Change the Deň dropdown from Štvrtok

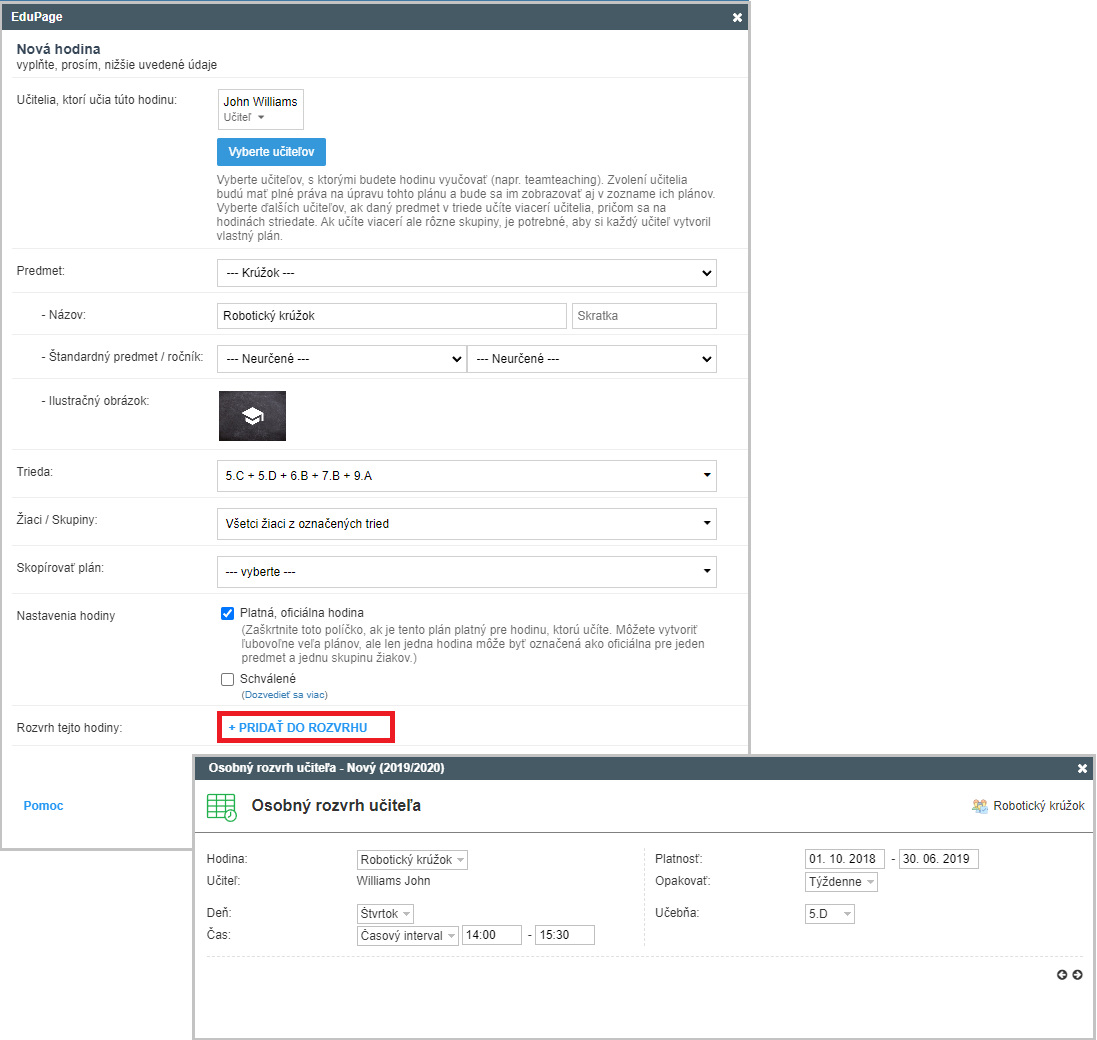(385, 913)
